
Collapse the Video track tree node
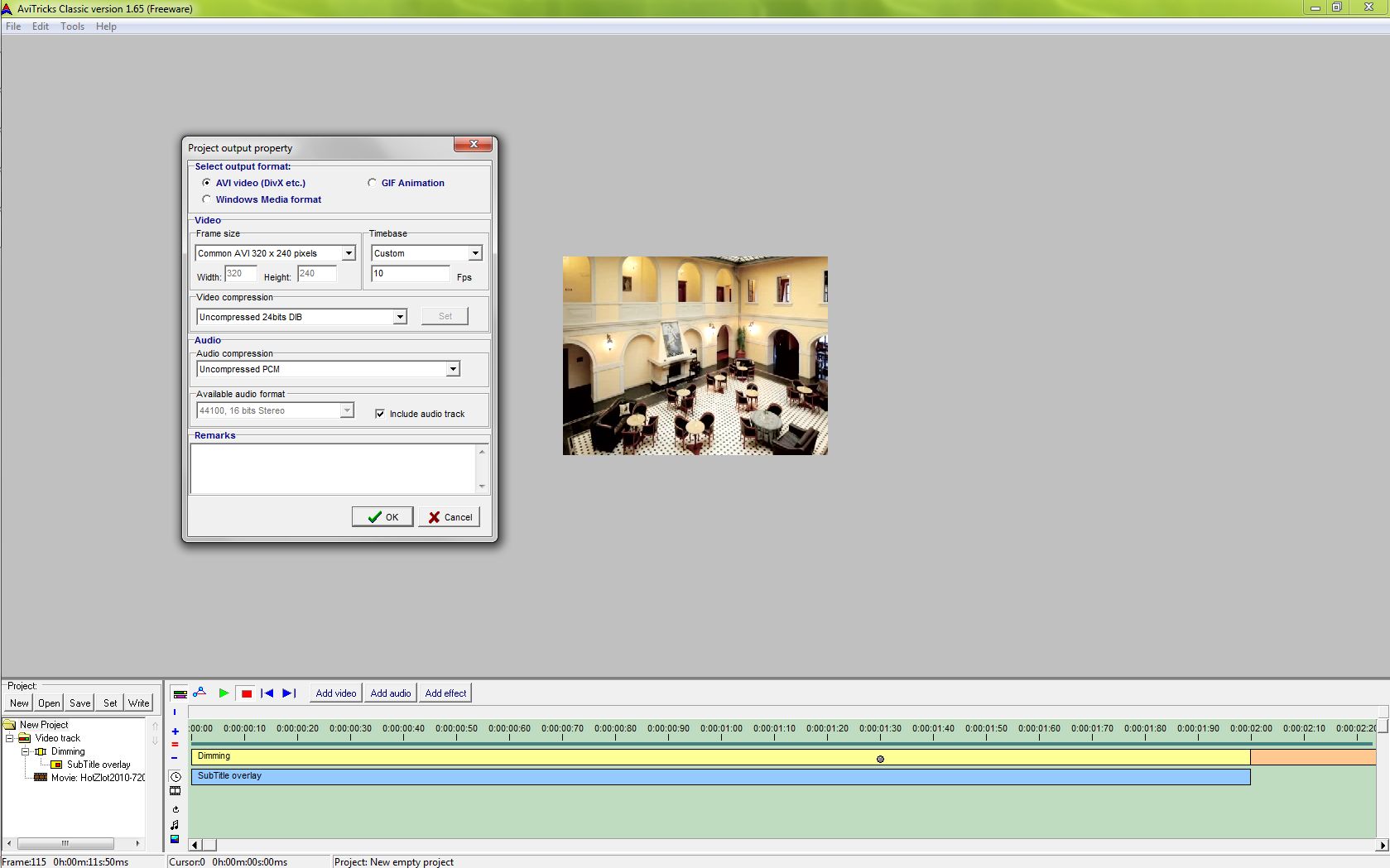coord(10,738)
